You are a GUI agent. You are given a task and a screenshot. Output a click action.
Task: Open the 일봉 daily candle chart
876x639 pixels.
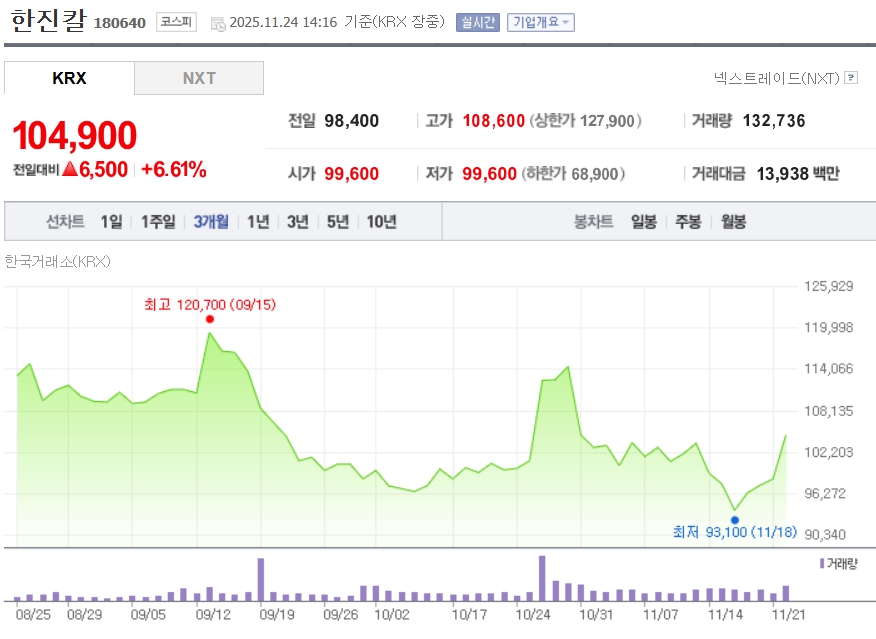(643, 222)
